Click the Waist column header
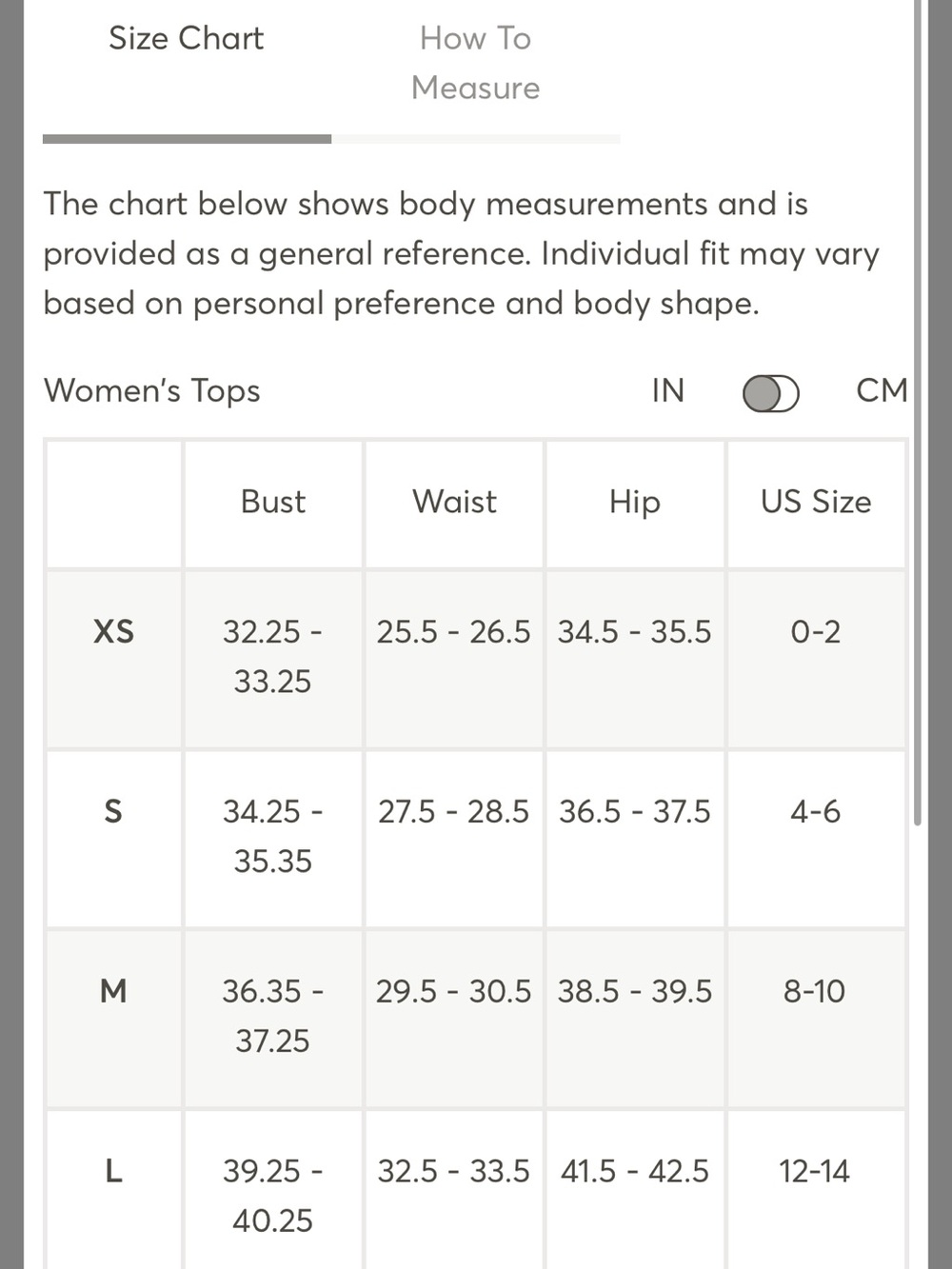This screenshot has height=1269, width=952. pos(454,502)
